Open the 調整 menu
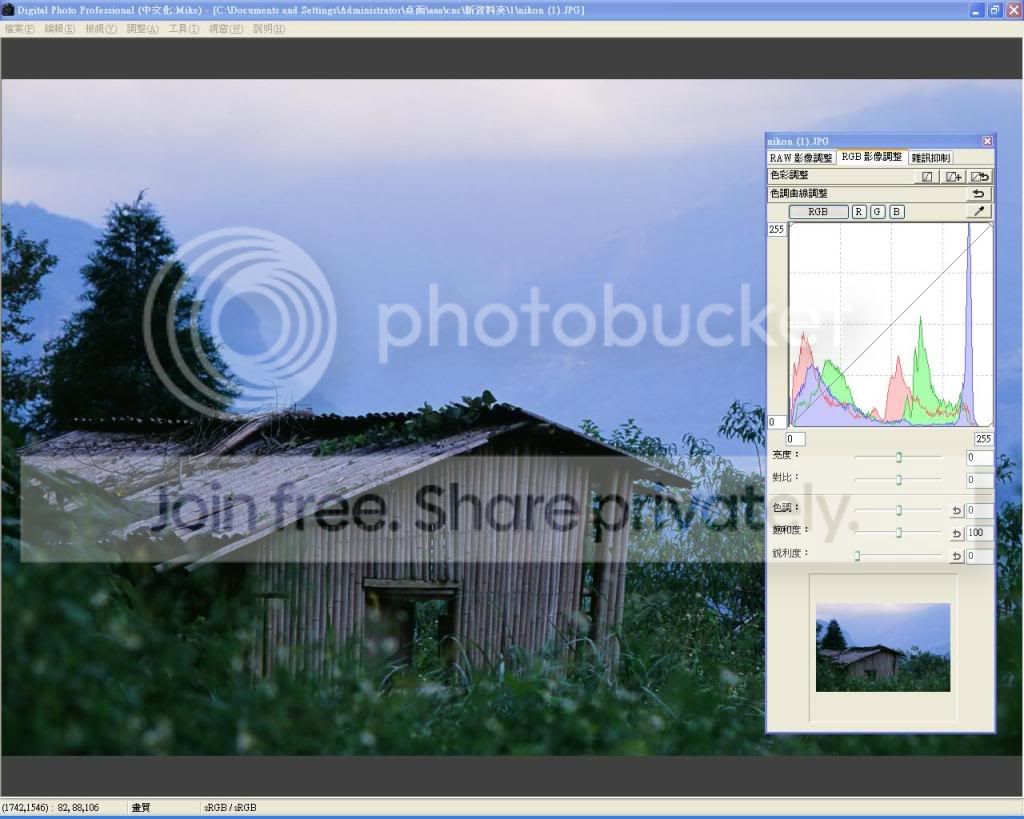The height and width of the screenshot is (819, 1024). pos(142,29)
